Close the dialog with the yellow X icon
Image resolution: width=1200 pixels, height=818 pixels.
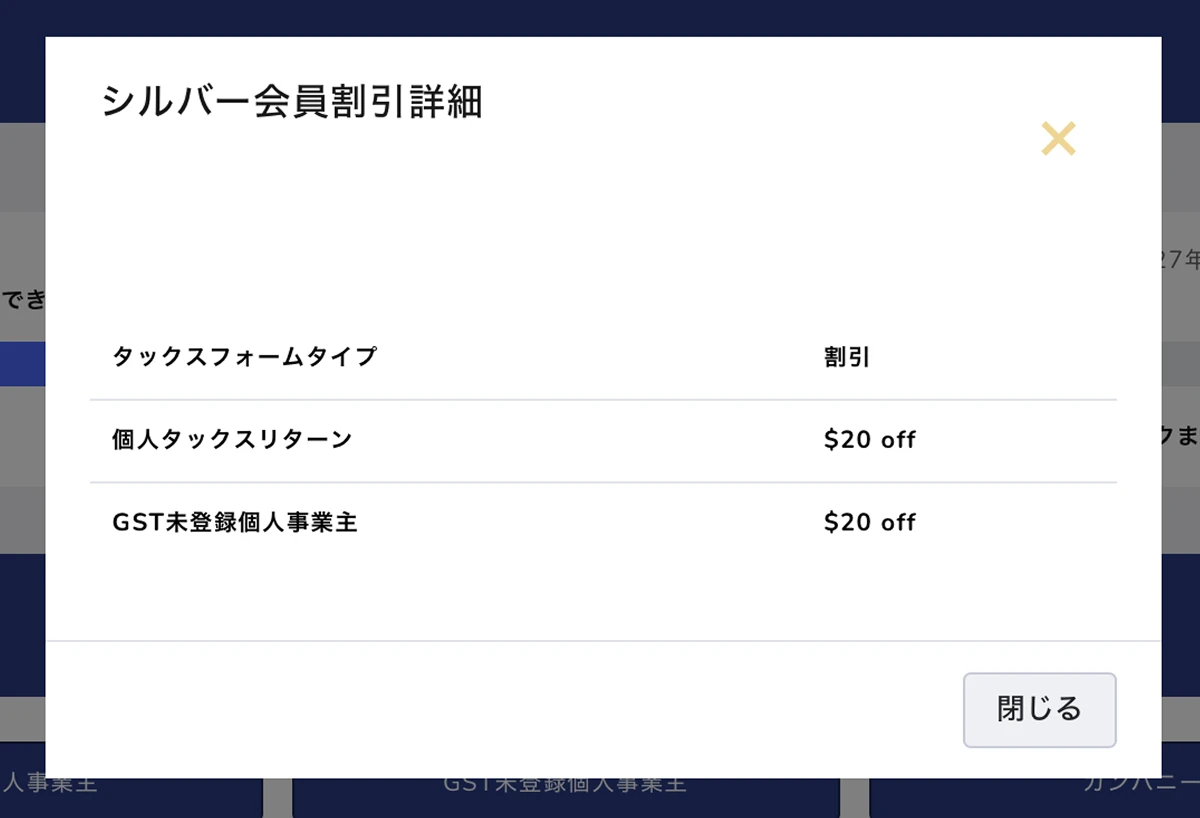[x=1058, y=139]
